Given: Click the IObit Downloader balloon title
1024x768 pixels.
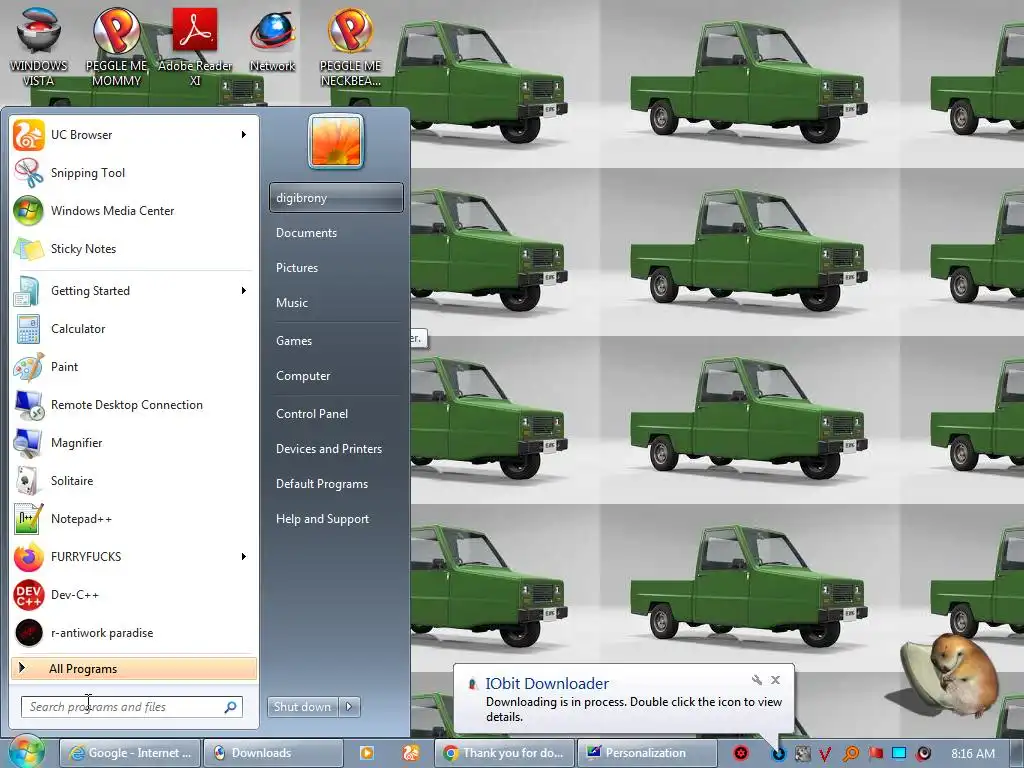Looking at the screenshot, I should point(547,683).
